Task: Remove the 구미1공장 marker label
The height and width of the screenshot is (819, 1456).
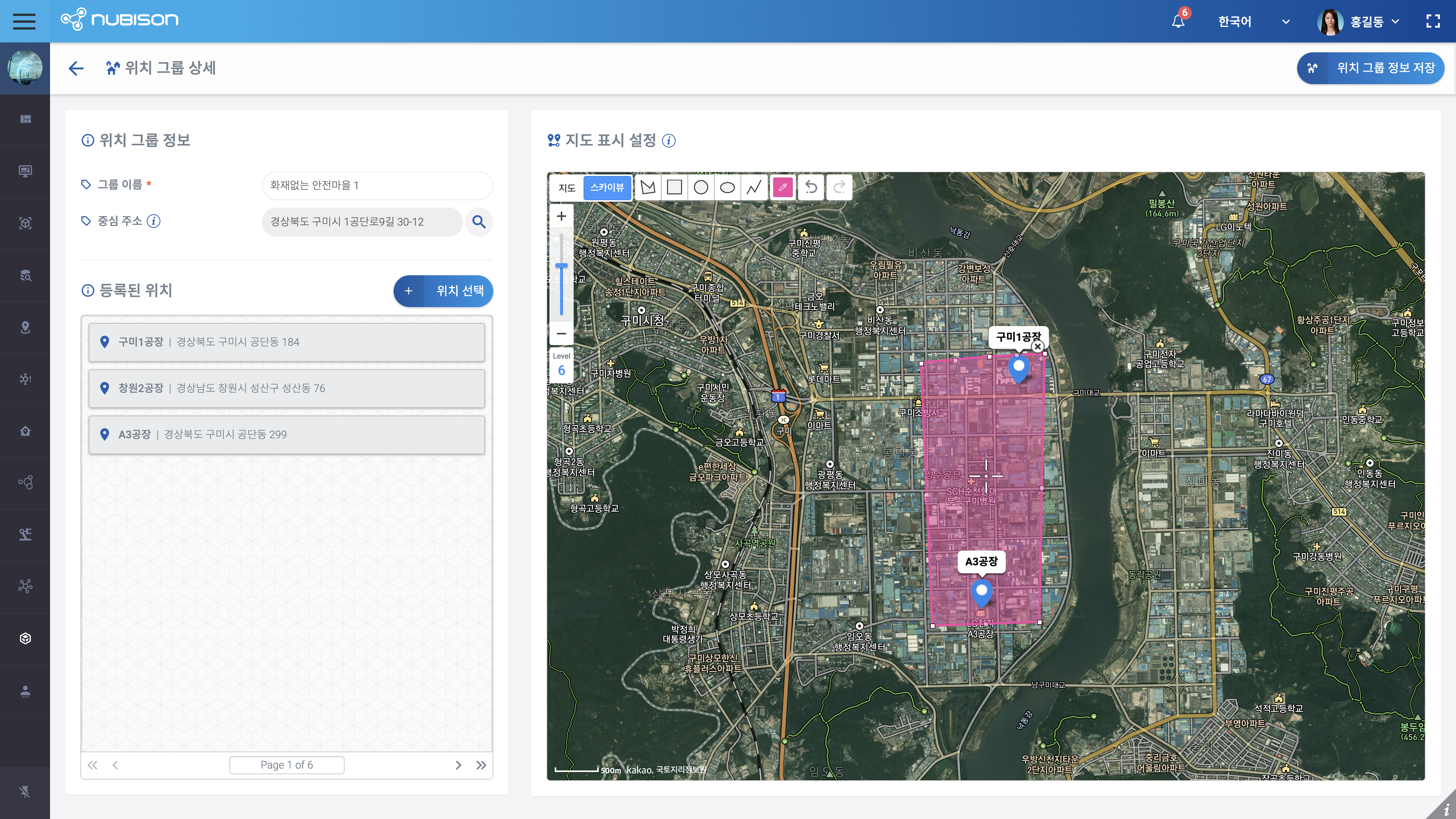Action: [1037, 347]
